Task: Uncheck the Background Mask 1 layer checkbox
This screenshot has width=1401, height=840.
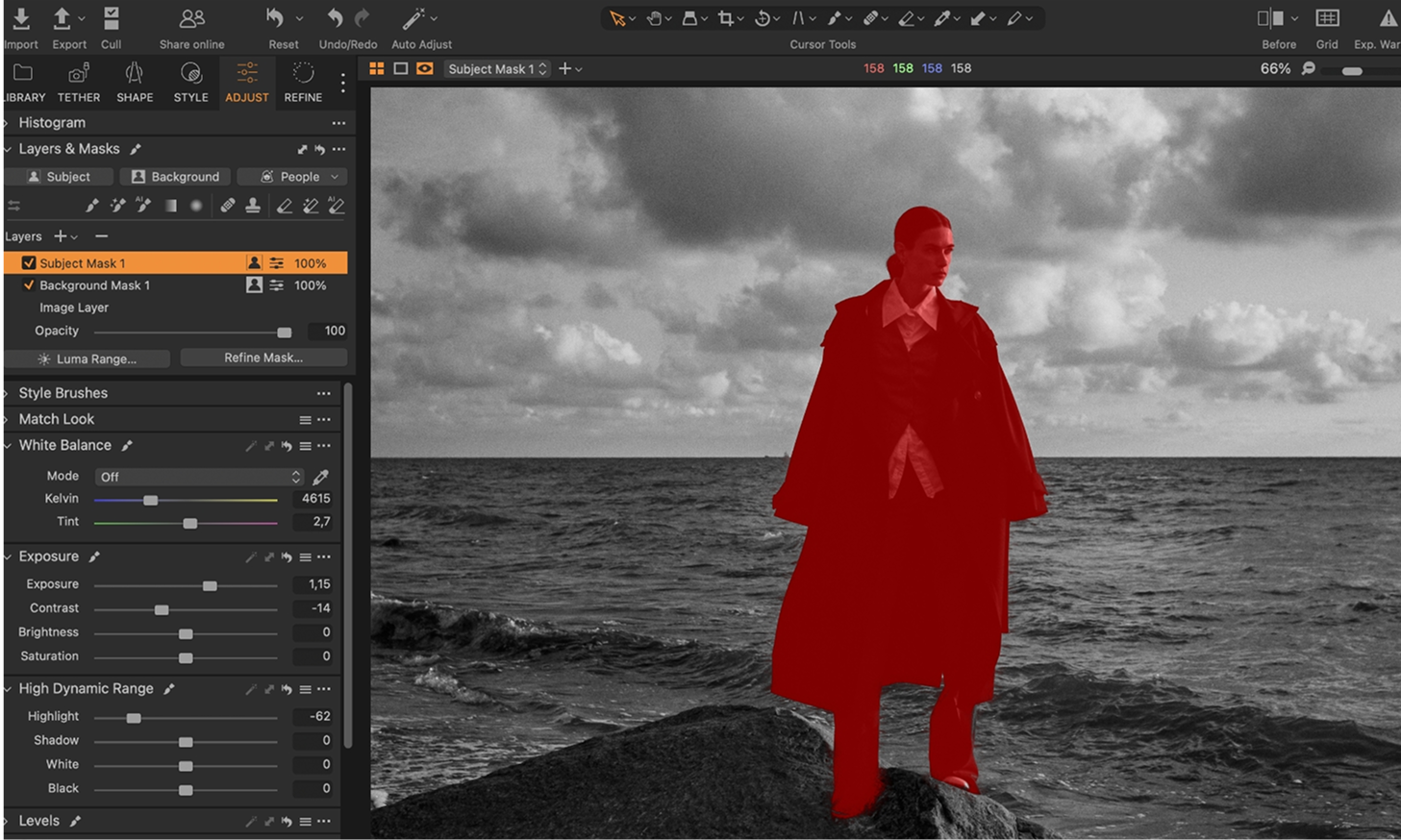Action: [29, 285]
